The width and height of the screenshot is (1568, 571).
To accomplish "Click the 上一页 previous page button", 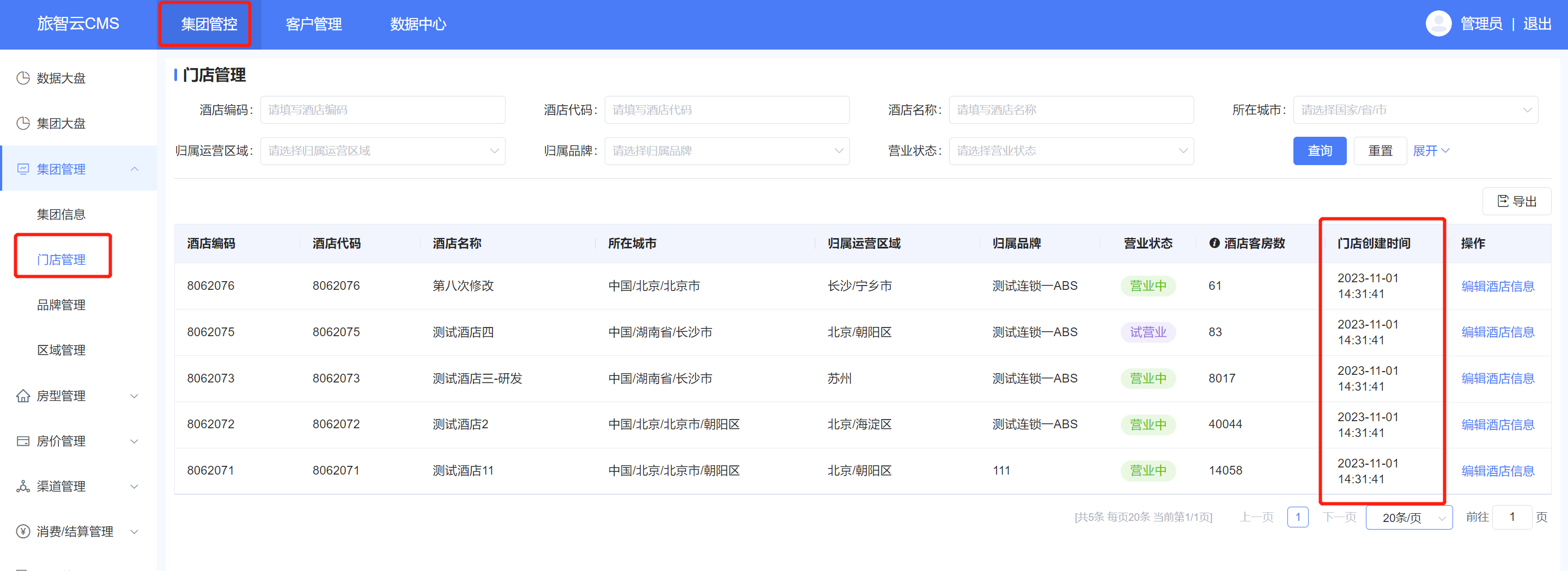I will point(1256,518).
